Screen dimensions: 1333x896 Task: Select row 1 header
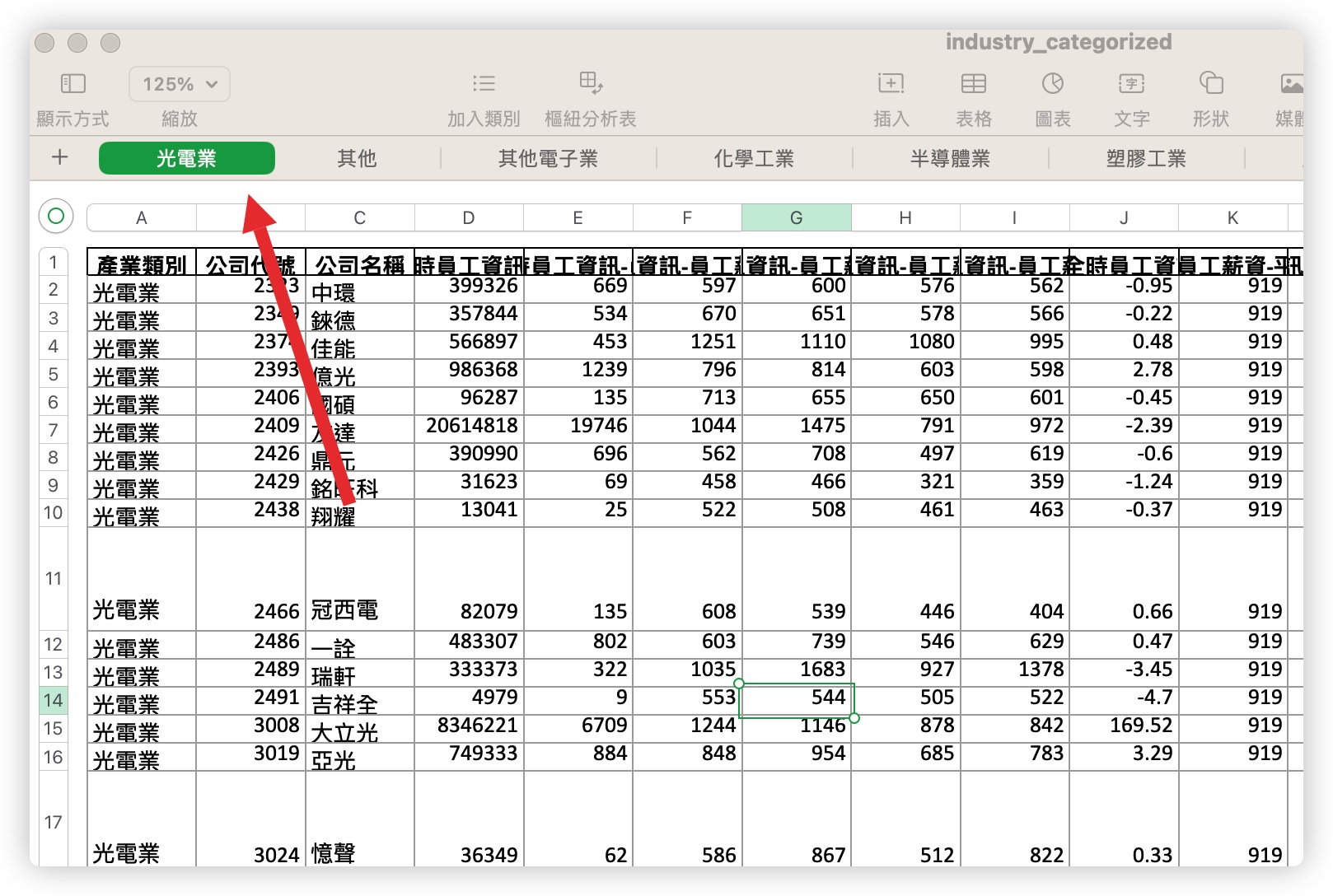click(54, 262)
